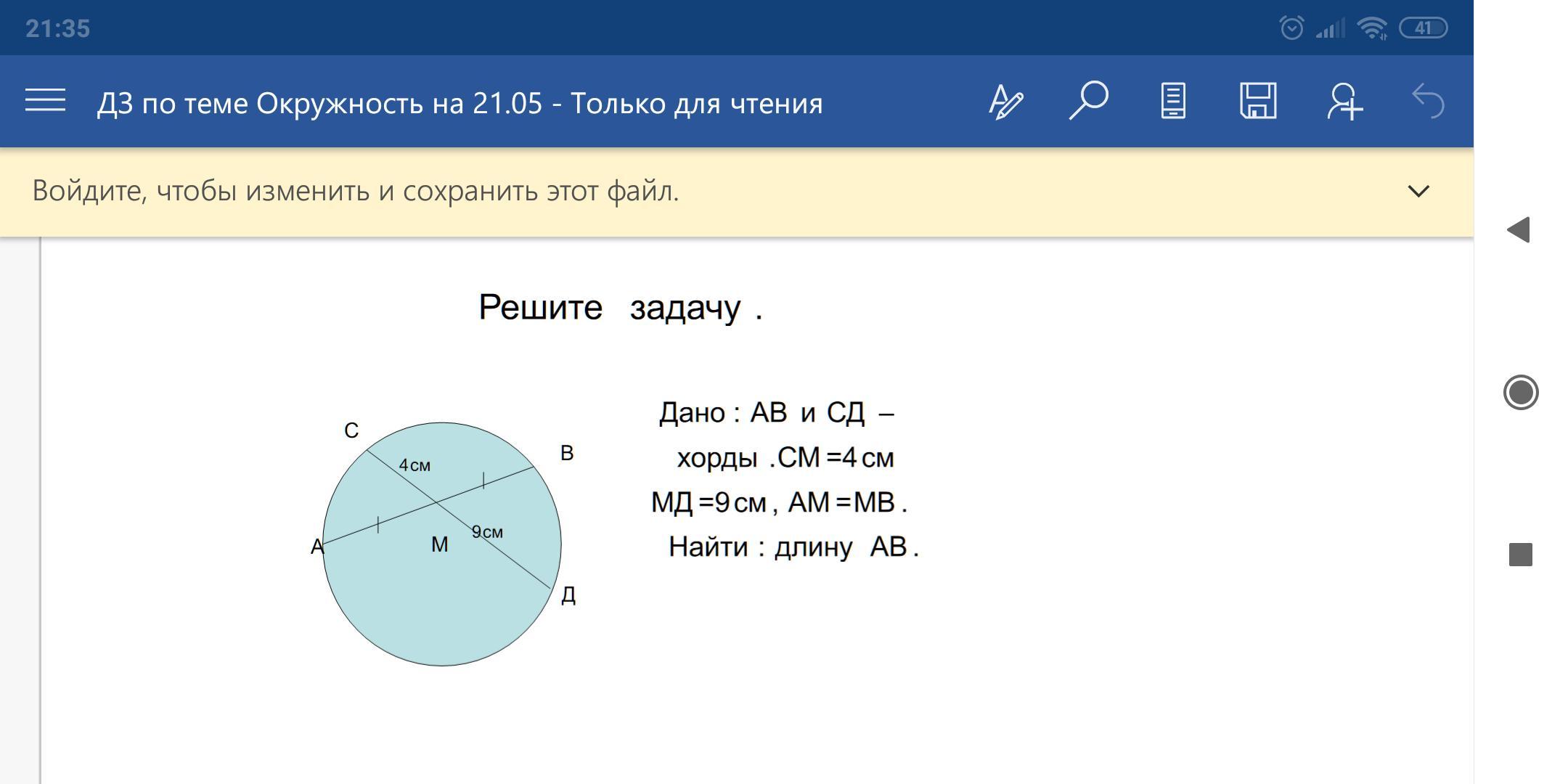Viewport: 1568px width, 784px height.
Task: Tap the undo arrow icon
Action: [1427, 101]
